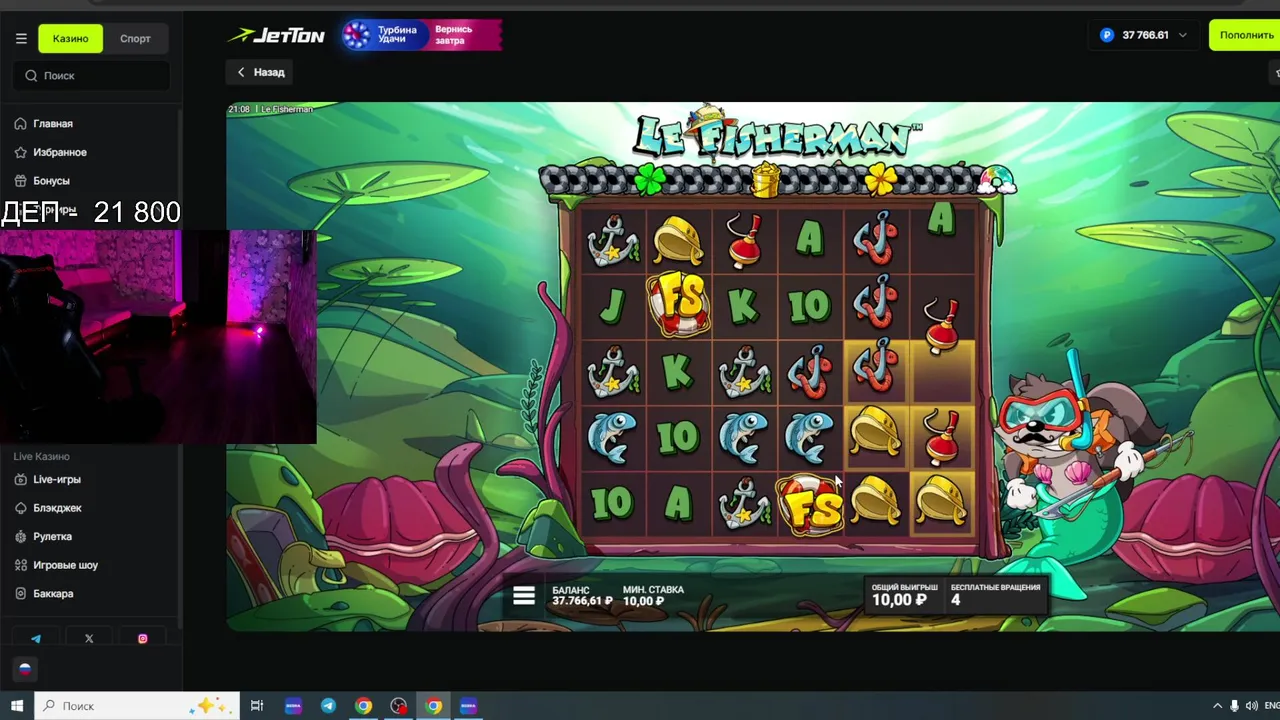Image resolution: width=1280 pixels, height=720 pixels.
Task: Click the microphone tray icon
Action: pyautogui.click(x=1235, y=706)
